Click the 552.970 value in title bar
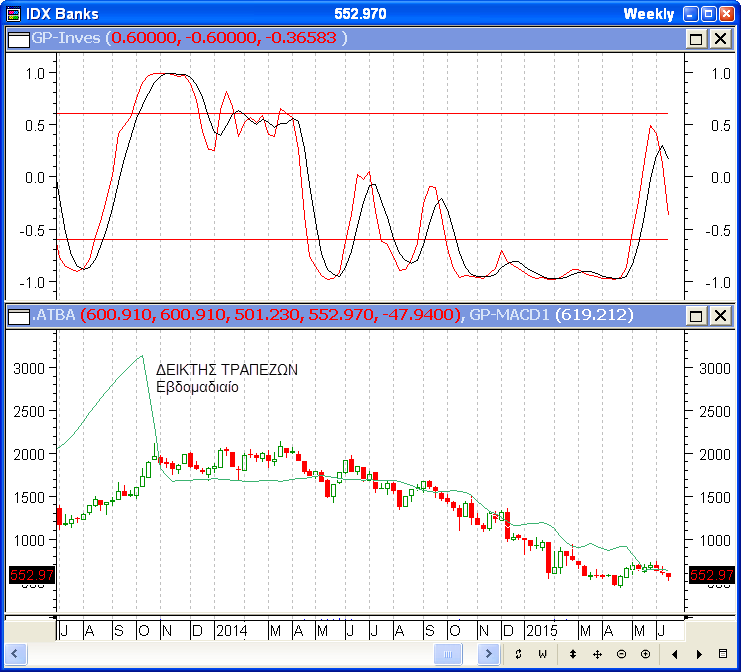Screen dimensions: 741x672 pyautogui.click(x=361, y=14)
